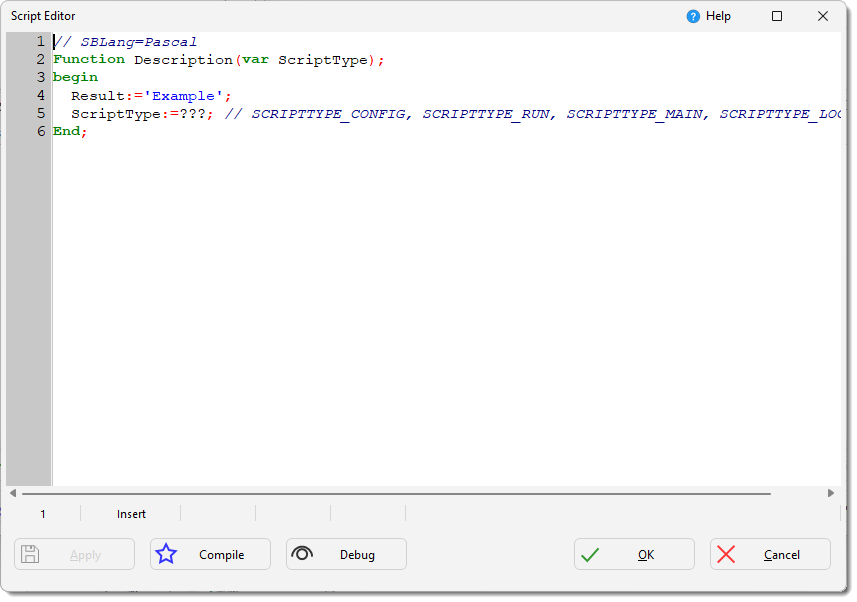857x602 pixels.
Task: Click the Insert mode status indicator
Action: coord(131,514)
